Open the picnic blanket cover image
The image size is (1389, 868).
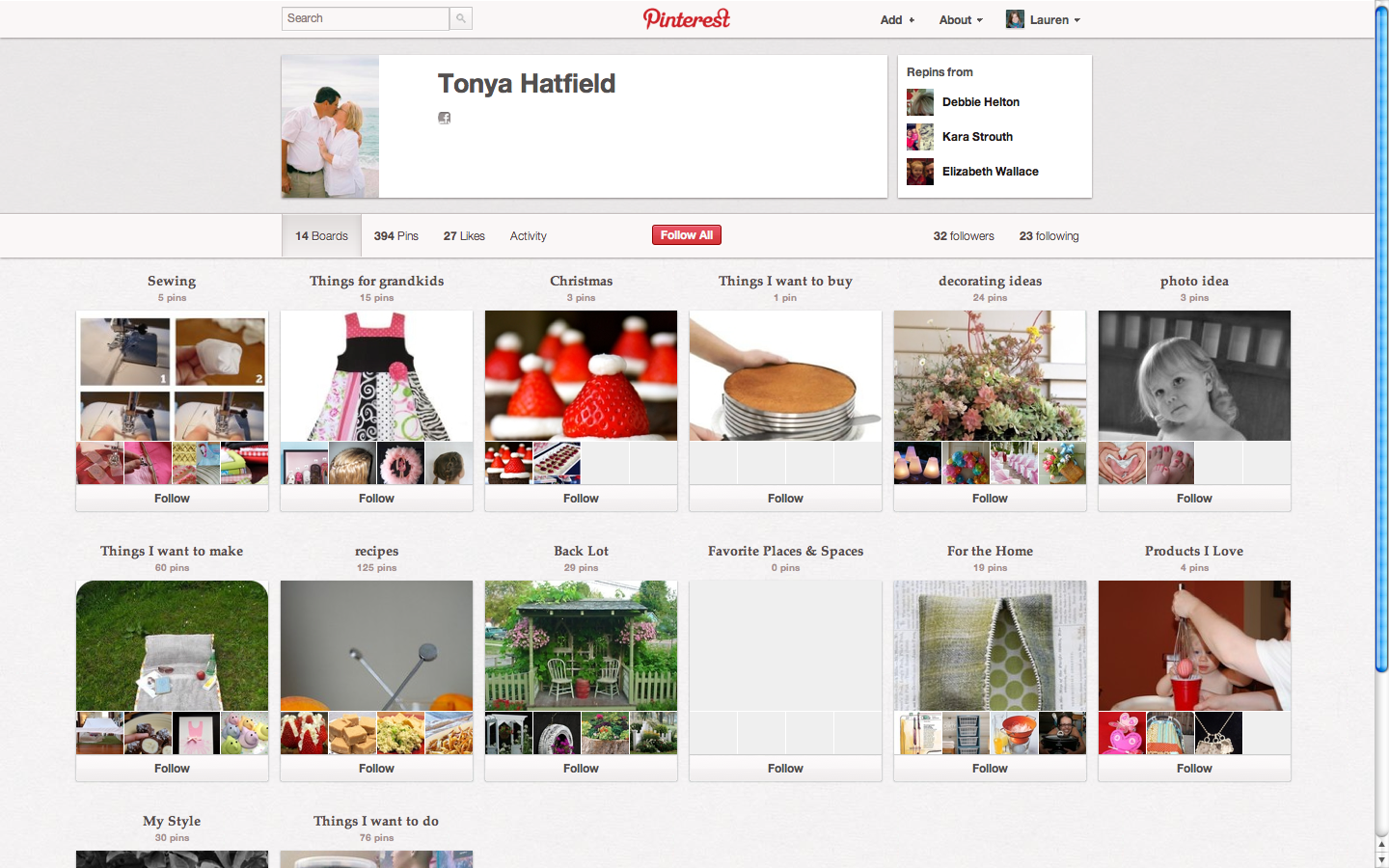tap(172, 646)
